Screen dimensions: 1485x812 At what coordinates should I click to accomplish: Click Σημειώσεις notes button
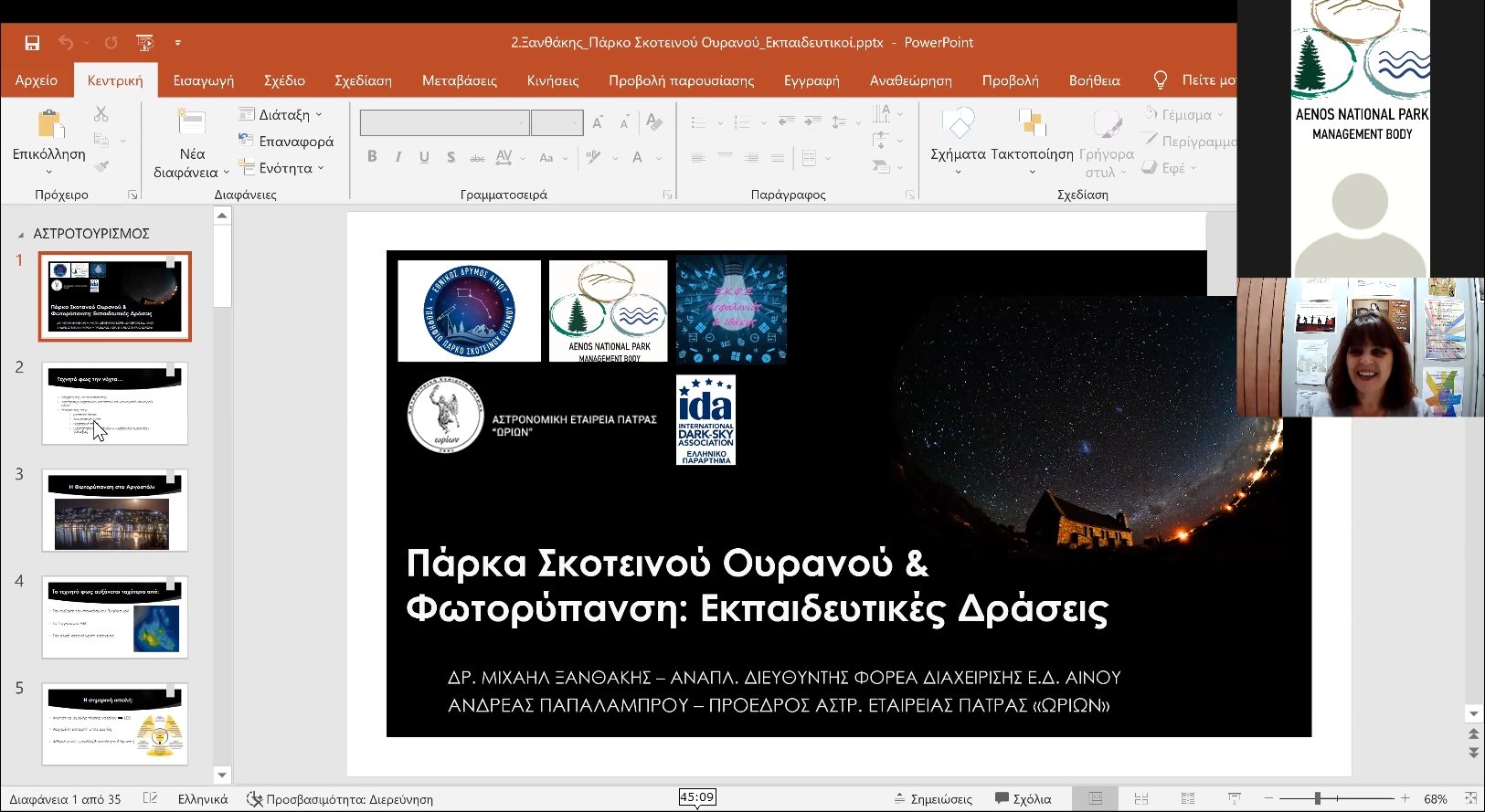pyautogui.click(x=933, y=799)
